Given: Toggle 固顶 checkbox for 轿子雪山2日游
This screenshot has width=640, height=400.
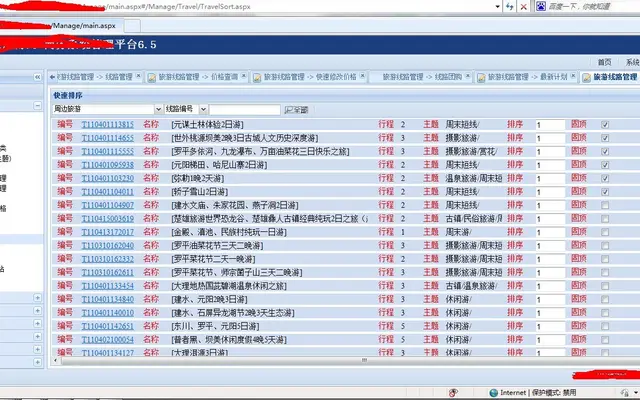Looking at the screenshot, I should click(x=605, y=192).
